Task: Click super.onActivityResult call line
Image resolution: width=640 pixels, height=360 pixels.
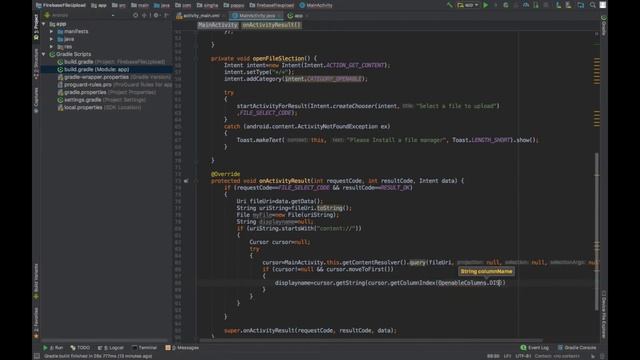Action: 310,331
